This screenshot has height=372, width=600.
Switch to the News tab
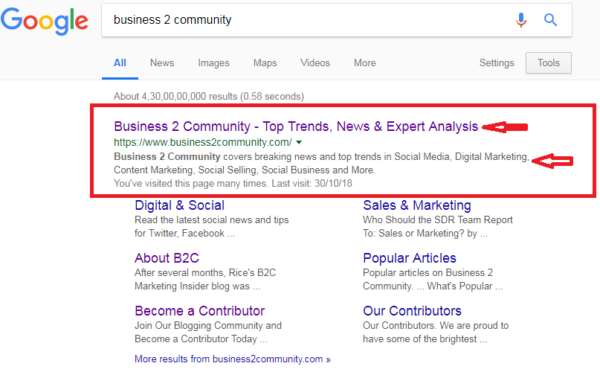162,63
